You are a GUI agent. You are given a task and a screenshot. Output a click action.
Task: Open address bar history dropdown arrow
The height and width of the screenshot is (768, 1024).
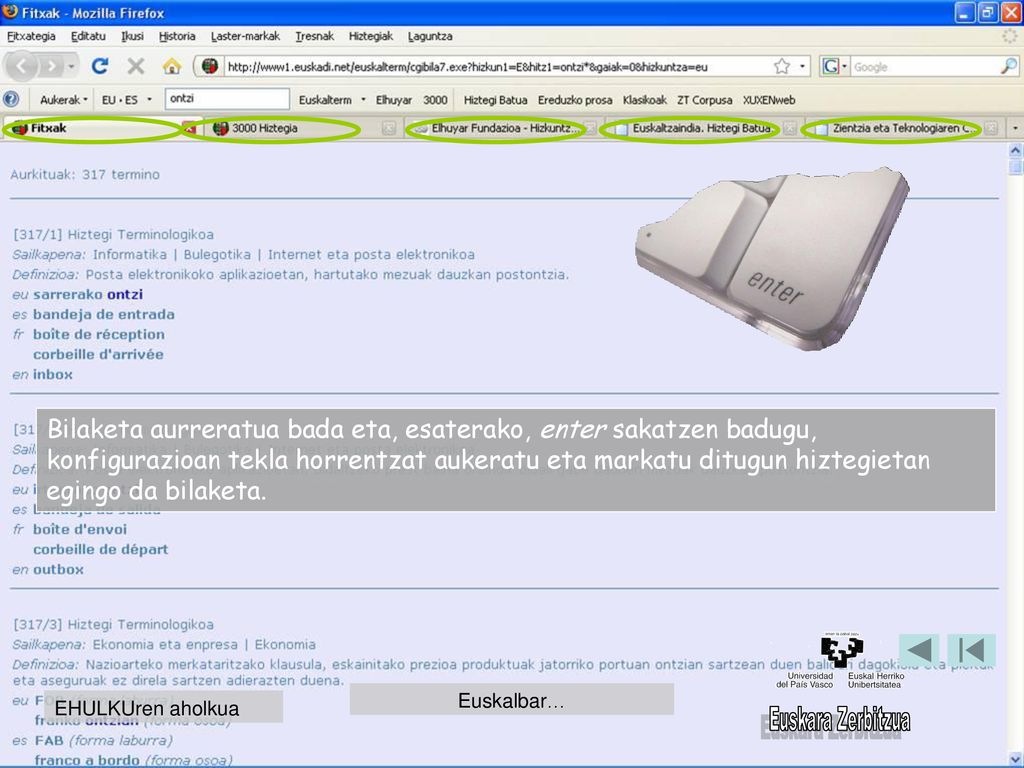tap(803, 66)
